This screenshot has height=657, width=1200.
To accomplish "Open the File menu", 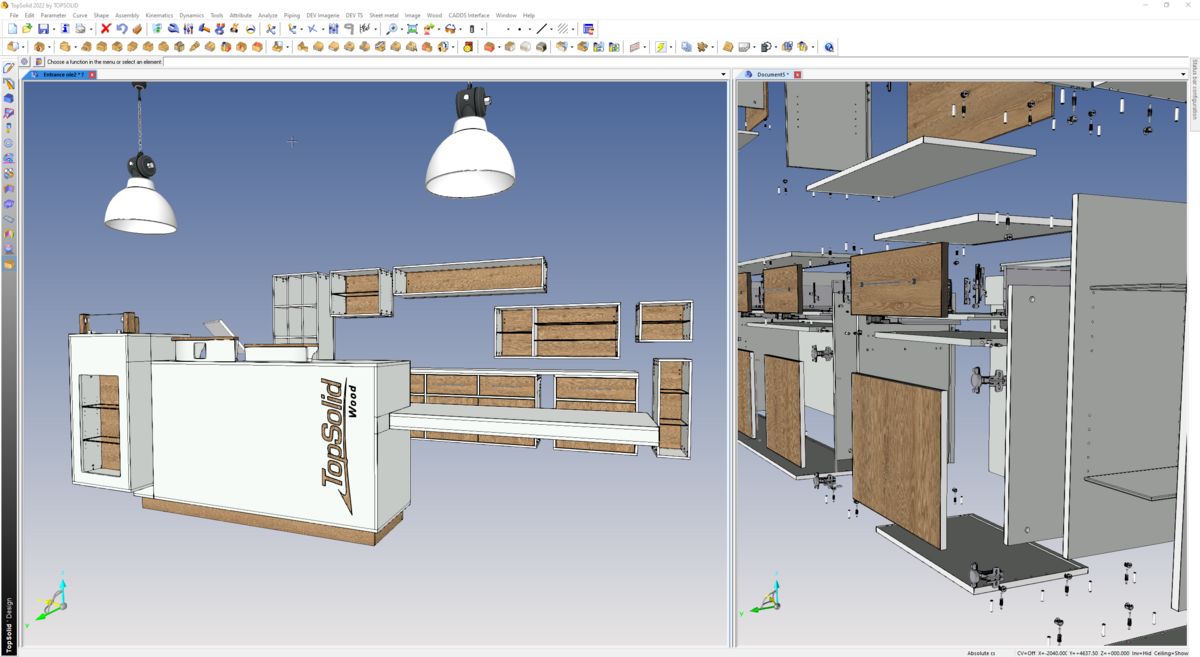I will pyautogui.click(x=14, y=15).
